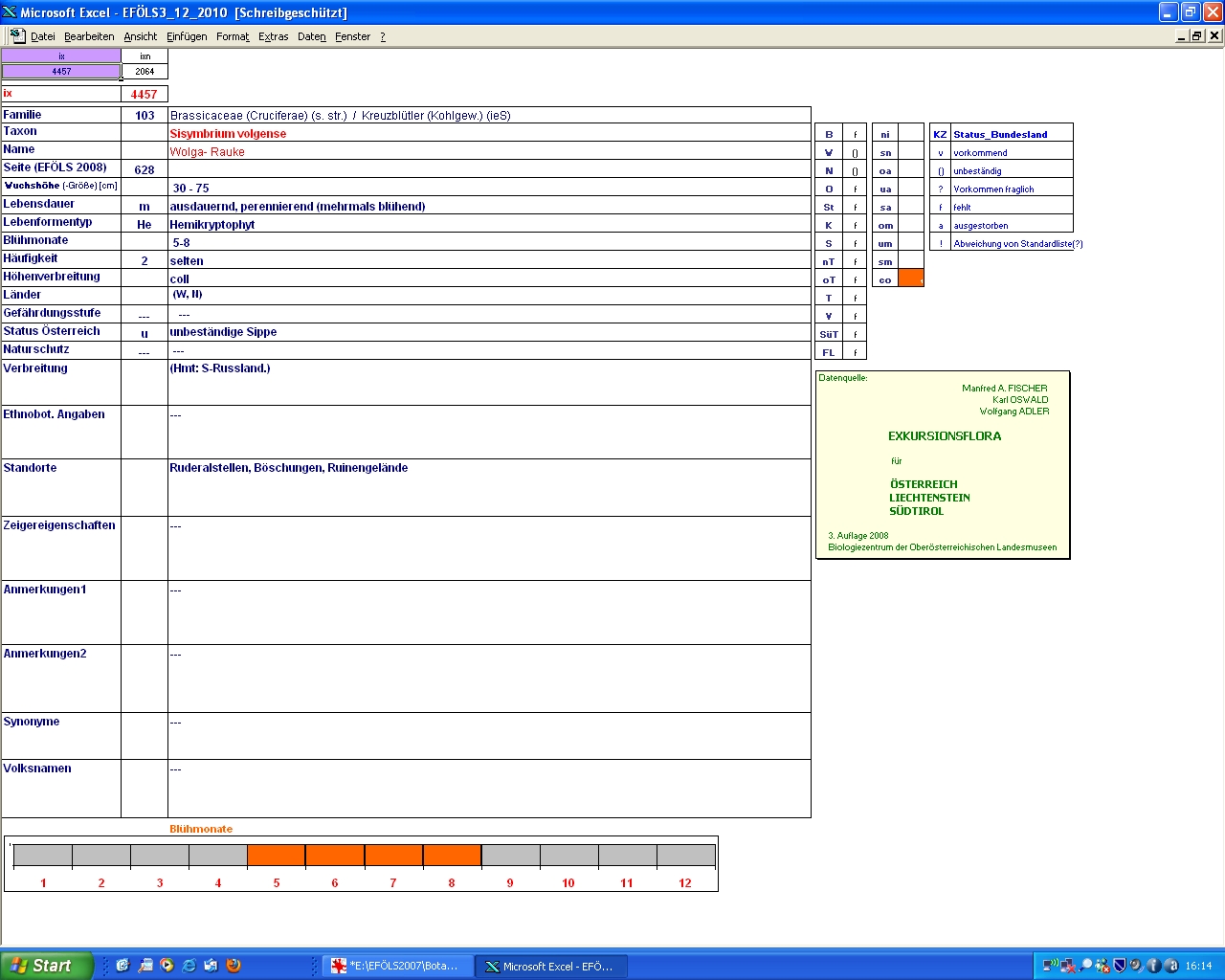Click the 'a' tray icon
Image resolution: width=1225 pixels, height=980 pixels.
[x=1170, y=966]
